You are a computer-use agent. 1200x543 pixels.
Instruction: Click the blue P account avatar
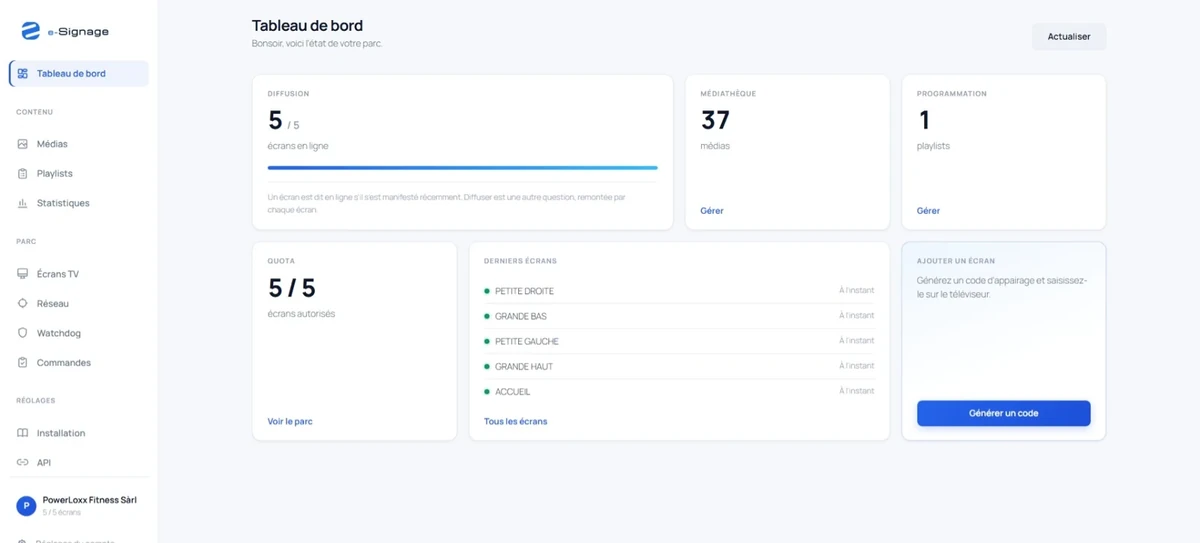pyautogui.click(x=26, y=506)
